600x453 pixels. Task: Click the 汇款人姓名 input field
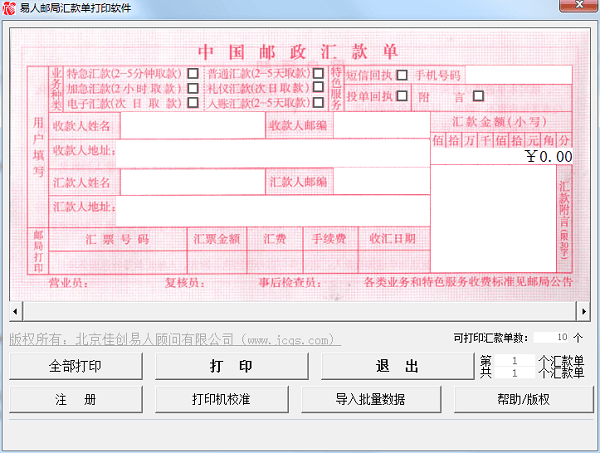(193, 182)
